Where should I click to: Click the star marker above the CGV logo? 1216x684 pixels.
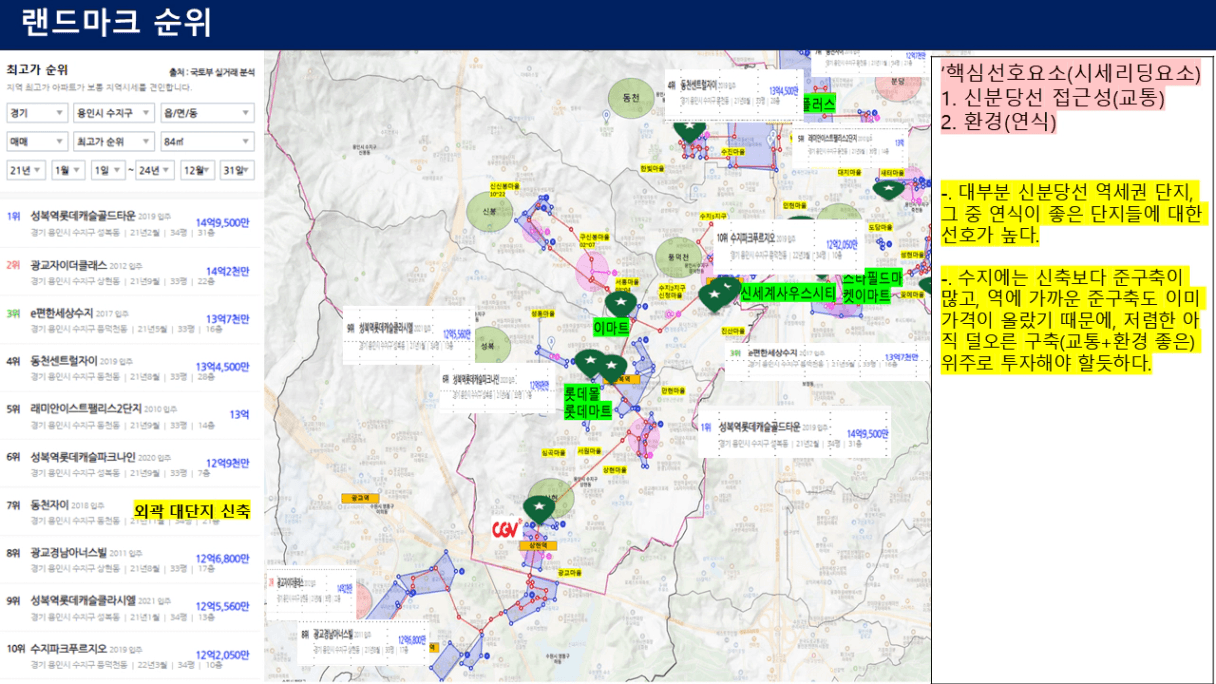click(540, 509)
